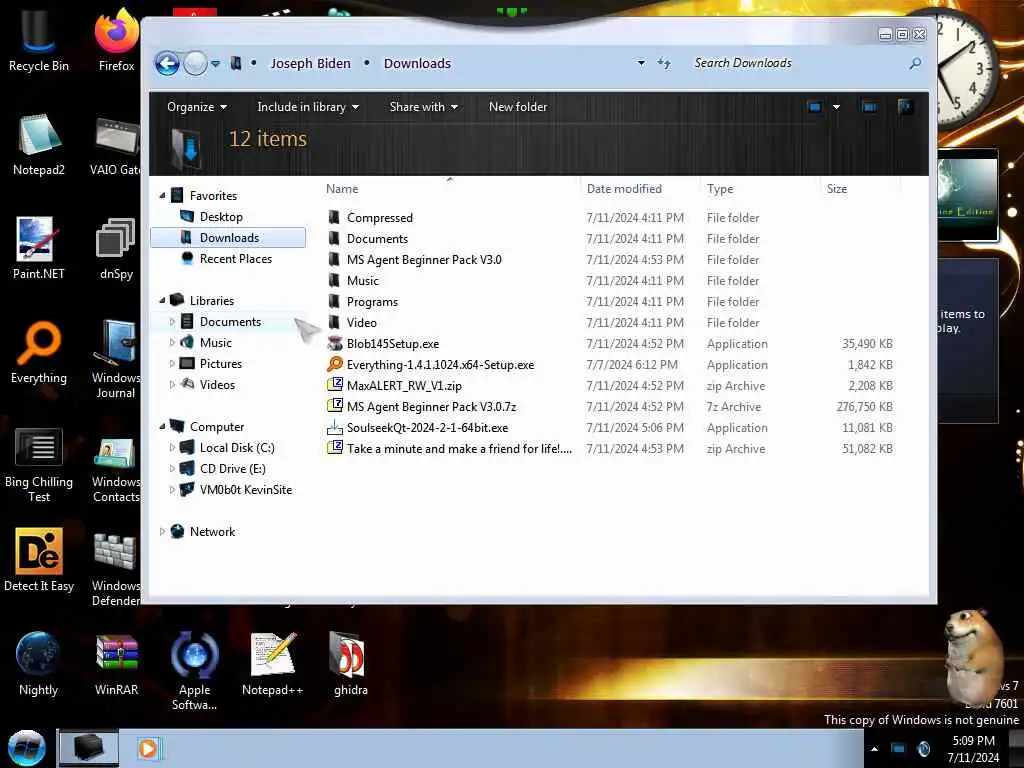The width and height of the screenshot is (1024, 768).
Task: Click the greyed Forward navigation button
Action: point(195,63)
